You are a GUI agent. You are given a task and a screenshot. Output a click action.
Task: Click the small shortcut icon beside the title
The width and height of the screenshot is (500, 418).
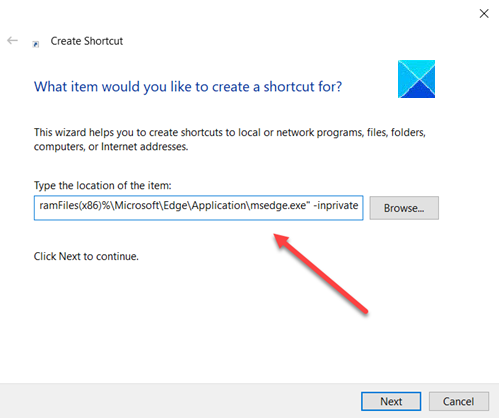(36, 44)
